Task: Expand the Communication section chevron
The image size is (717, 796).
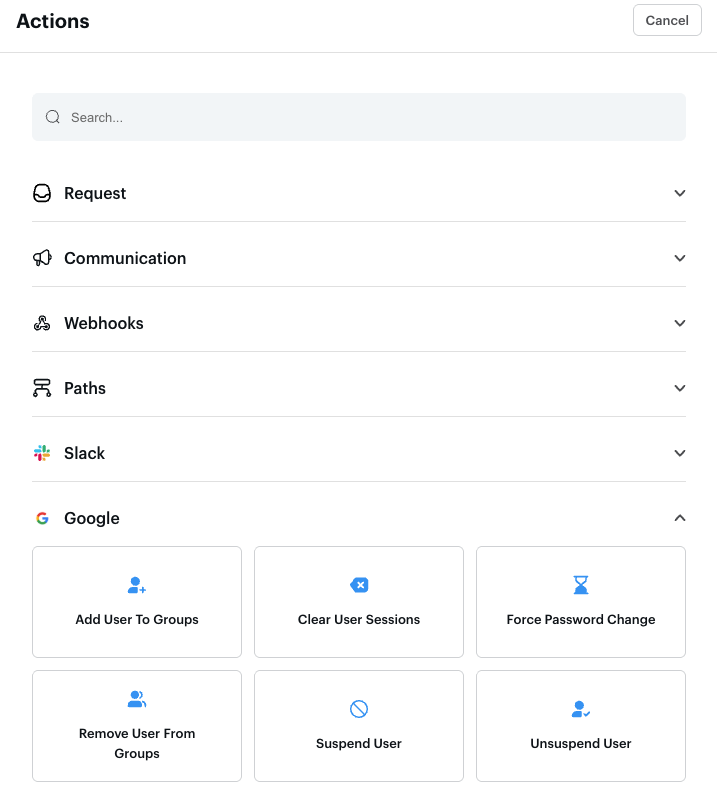Action: (680, 258)
